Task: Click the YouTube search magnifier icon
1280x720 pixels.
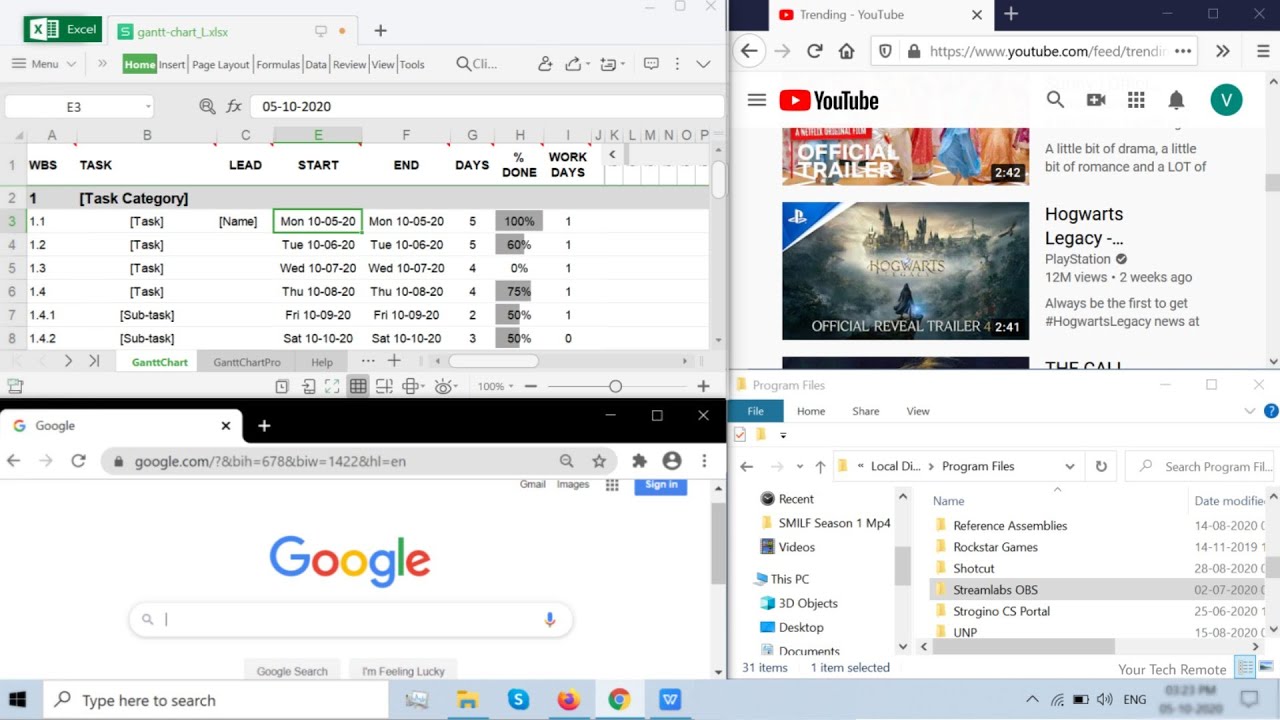Action: click(1055, 99)
